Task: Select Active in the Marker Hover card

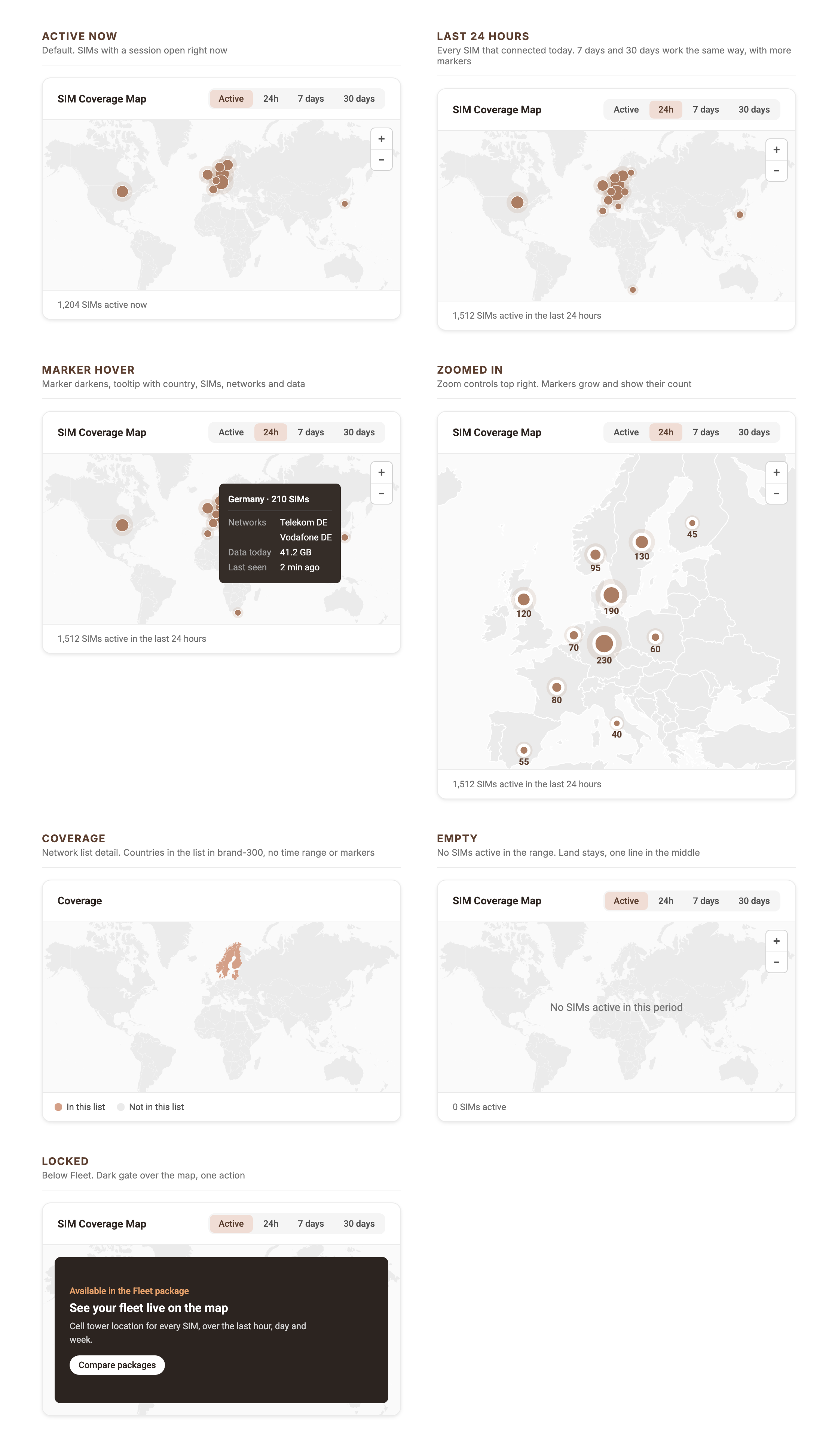Action: click(x=231, y=432)
